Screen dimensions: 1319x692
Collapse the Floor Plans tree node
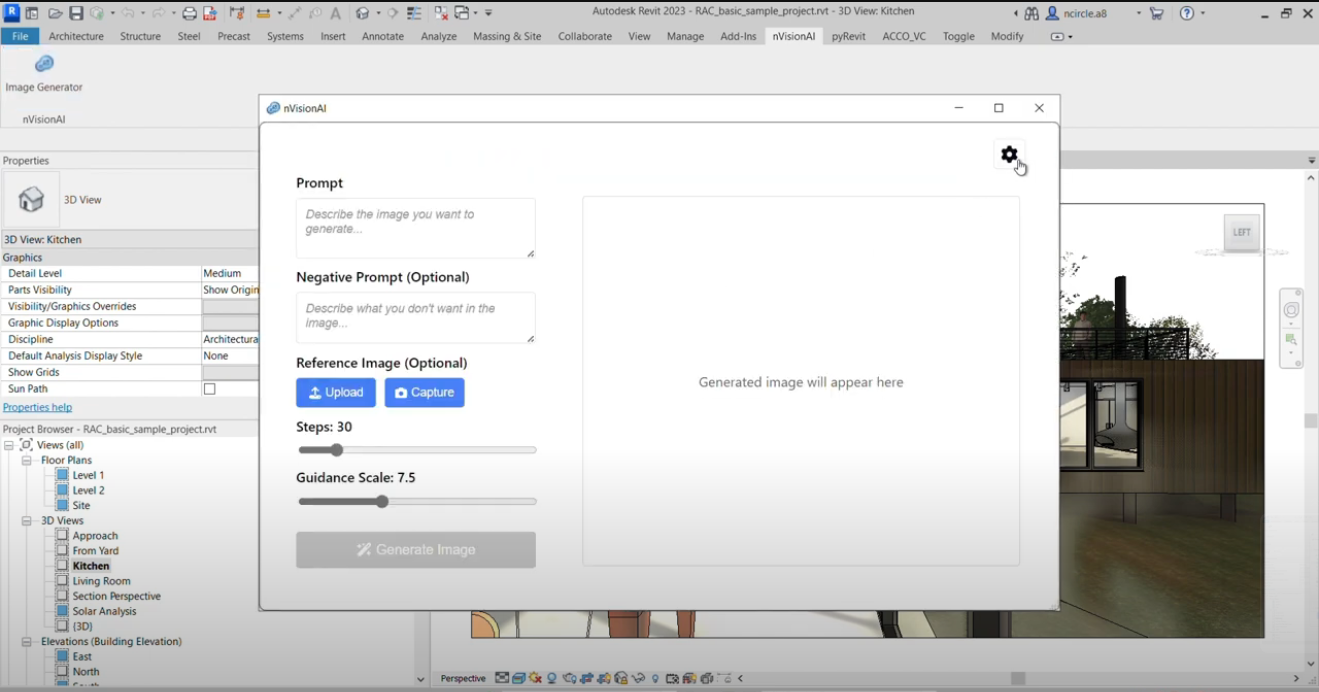(27, 460)
